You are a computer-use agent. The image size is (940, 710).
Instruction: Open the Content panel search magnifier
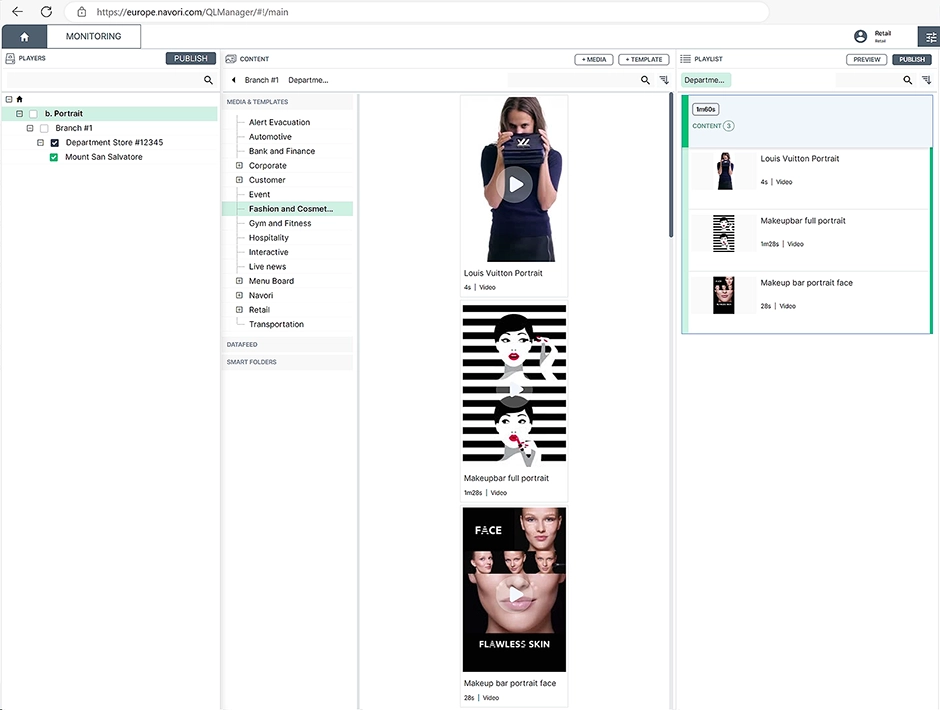point(644,79)
